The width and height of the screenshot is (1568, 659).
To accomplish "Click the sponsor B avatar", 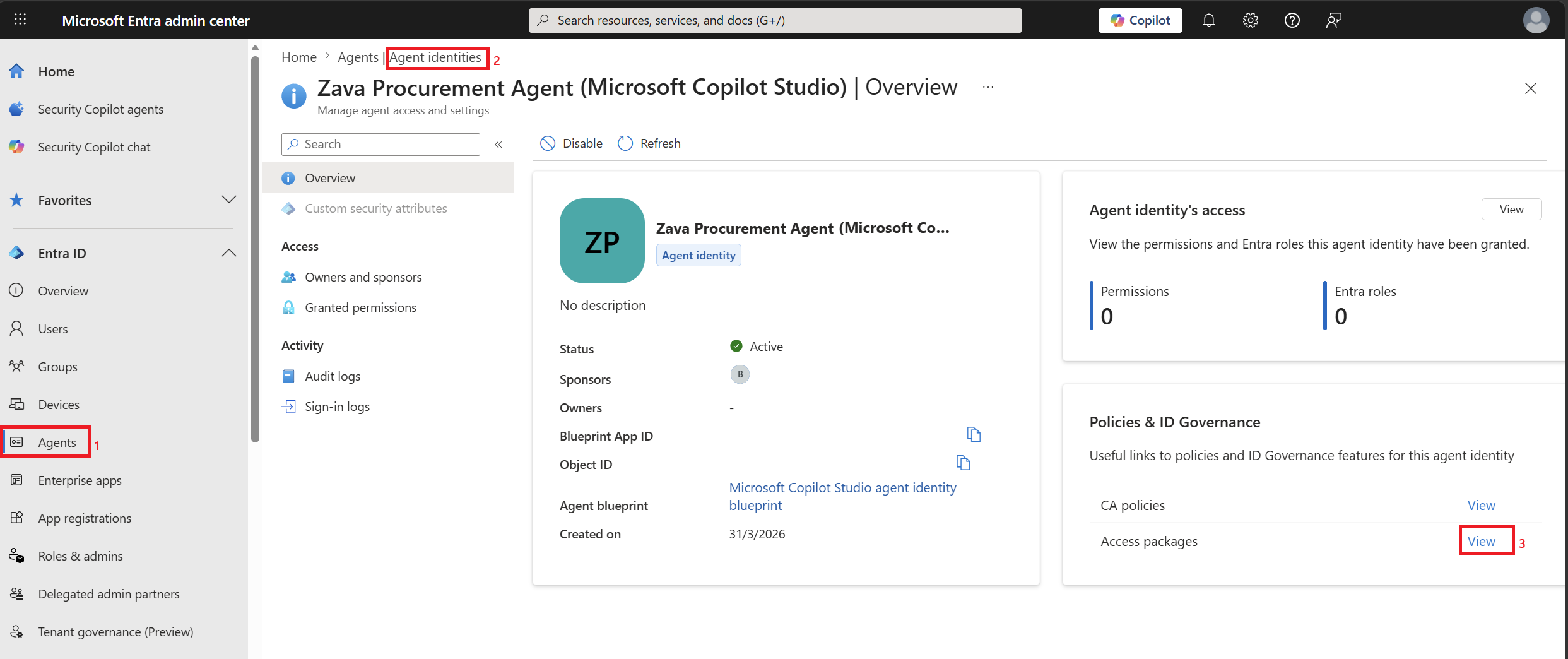I will point(740,374).
